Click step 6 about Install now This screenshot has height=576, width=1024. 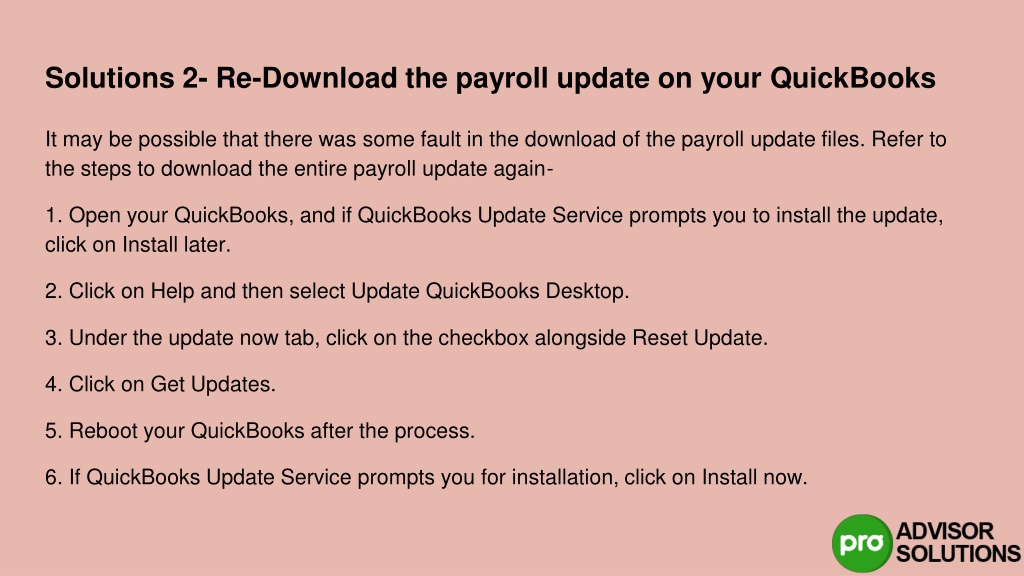coord(426,477)
